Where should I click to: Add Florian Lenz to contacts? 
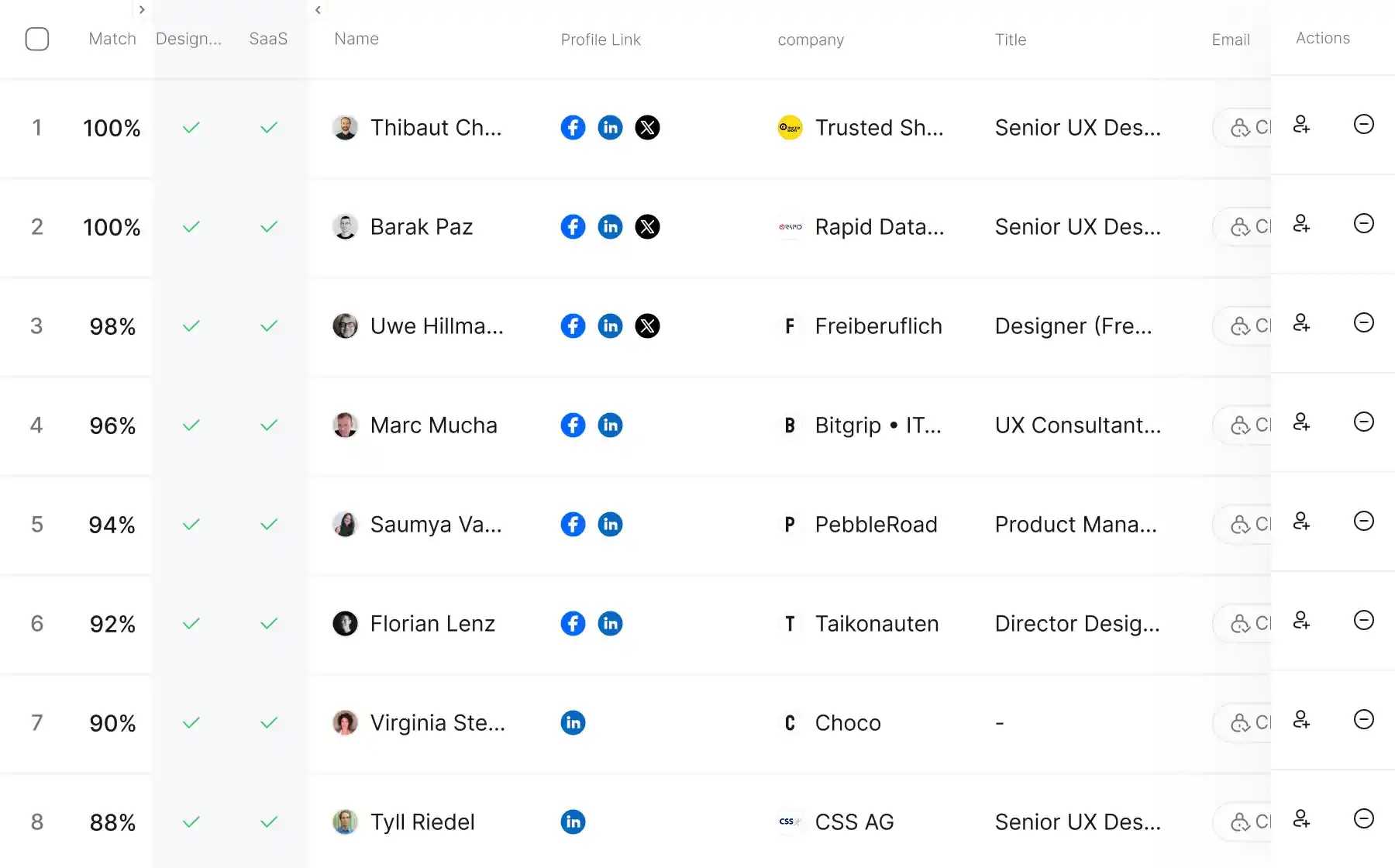pyautogui.click(x=1302, y=621)
